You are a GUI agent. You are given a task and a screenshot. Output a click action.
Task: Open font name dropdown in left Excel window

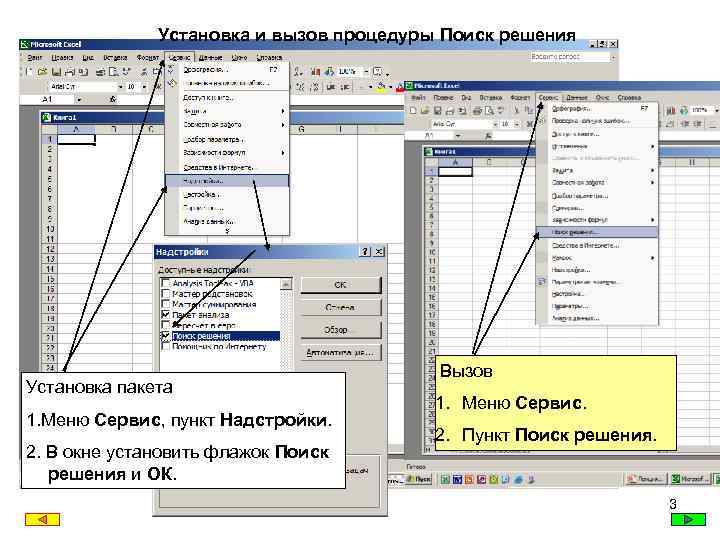120,86
